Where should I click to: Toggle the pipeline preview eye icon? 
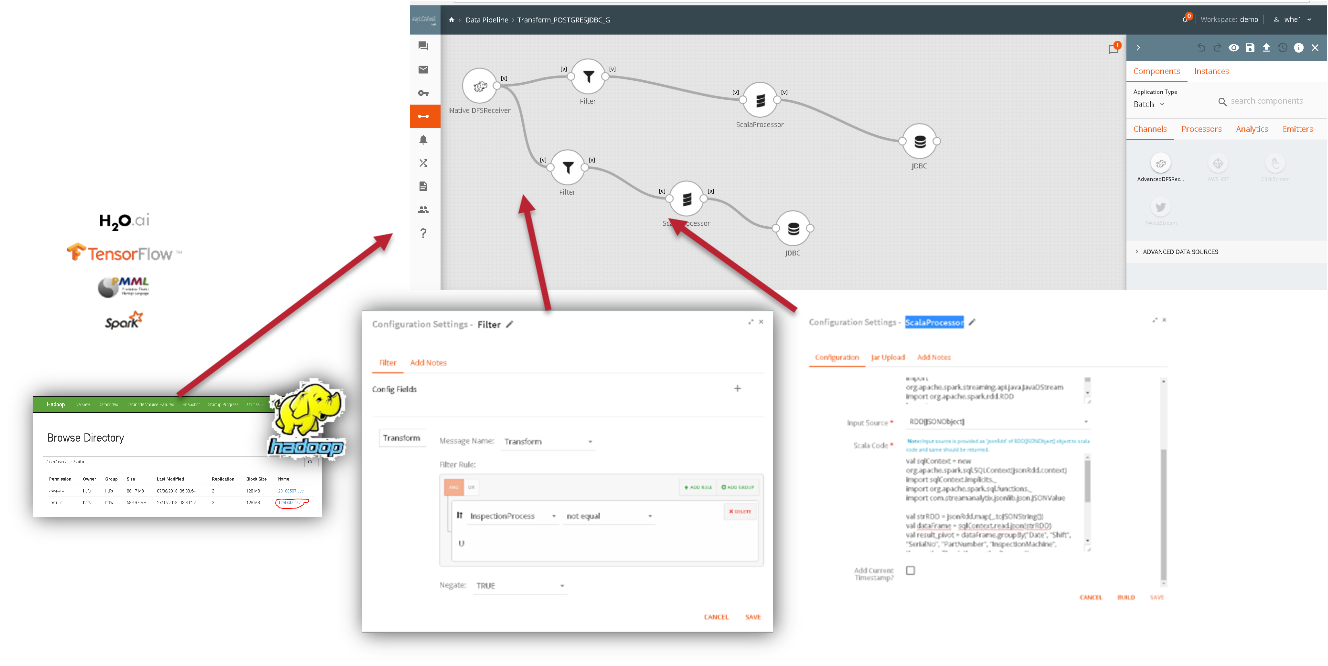click(x=1234, y=47)
